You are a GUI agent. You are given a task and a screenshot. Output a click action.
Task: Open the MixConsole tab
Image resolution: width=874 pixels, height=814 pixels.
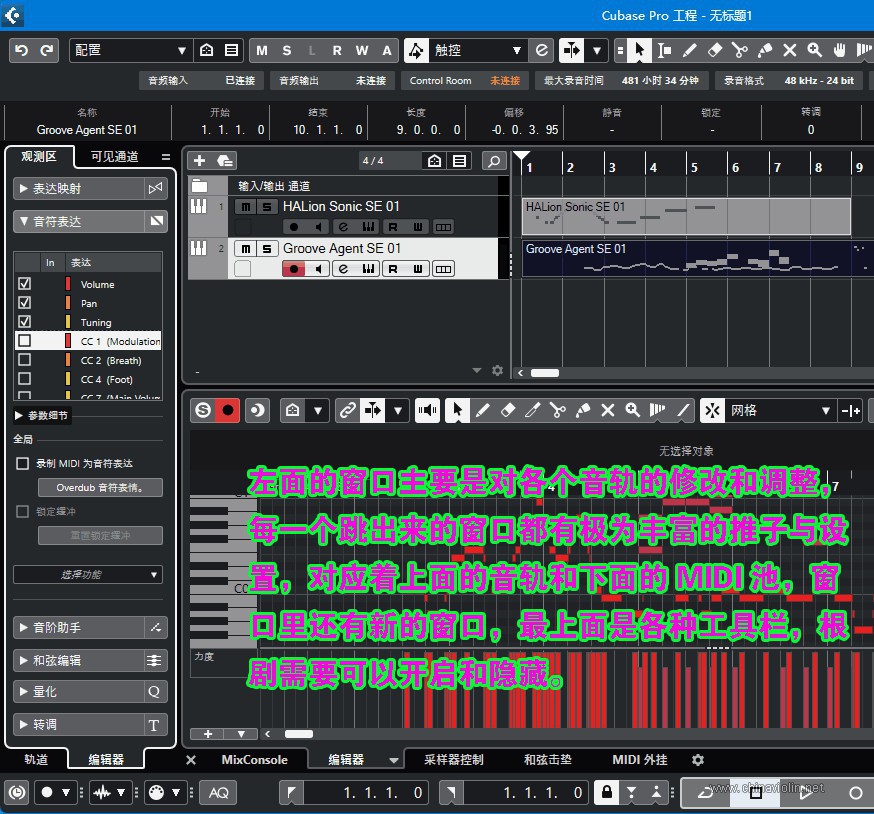(254, 759)
